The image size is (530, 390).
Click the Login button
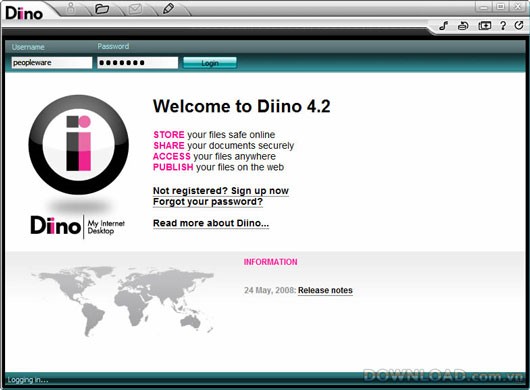coord(210,63)
